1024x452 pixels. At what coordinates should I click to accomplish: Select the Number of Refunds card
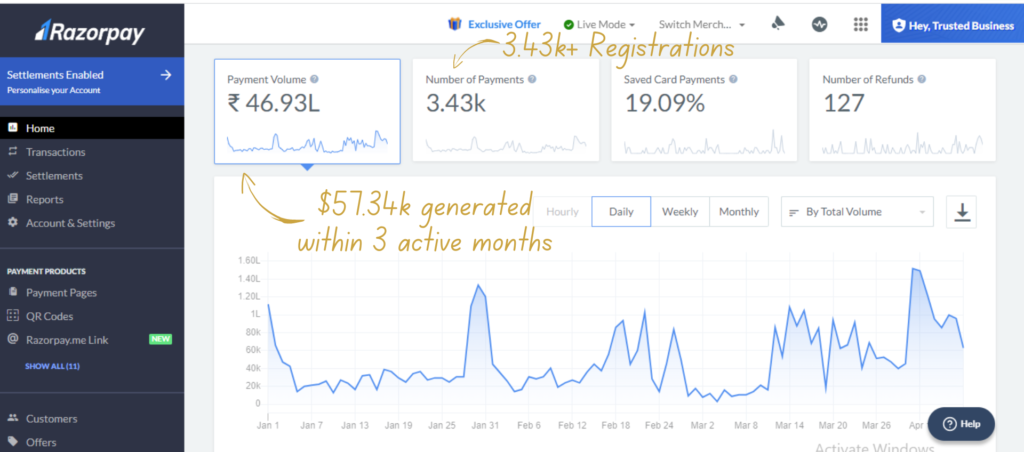(903, 110)
